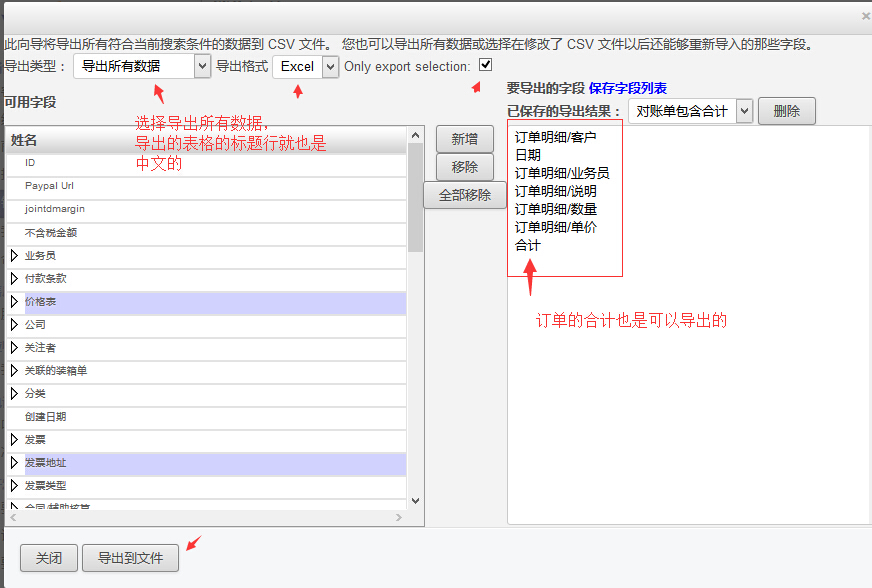Click the 关闭 button

48,558
